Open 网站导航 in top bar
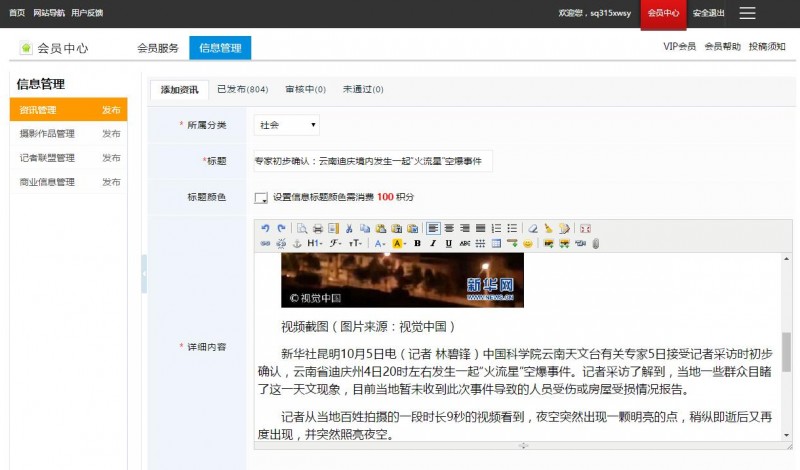This screenshot has height=470, width=800. [x=49, y=13]
